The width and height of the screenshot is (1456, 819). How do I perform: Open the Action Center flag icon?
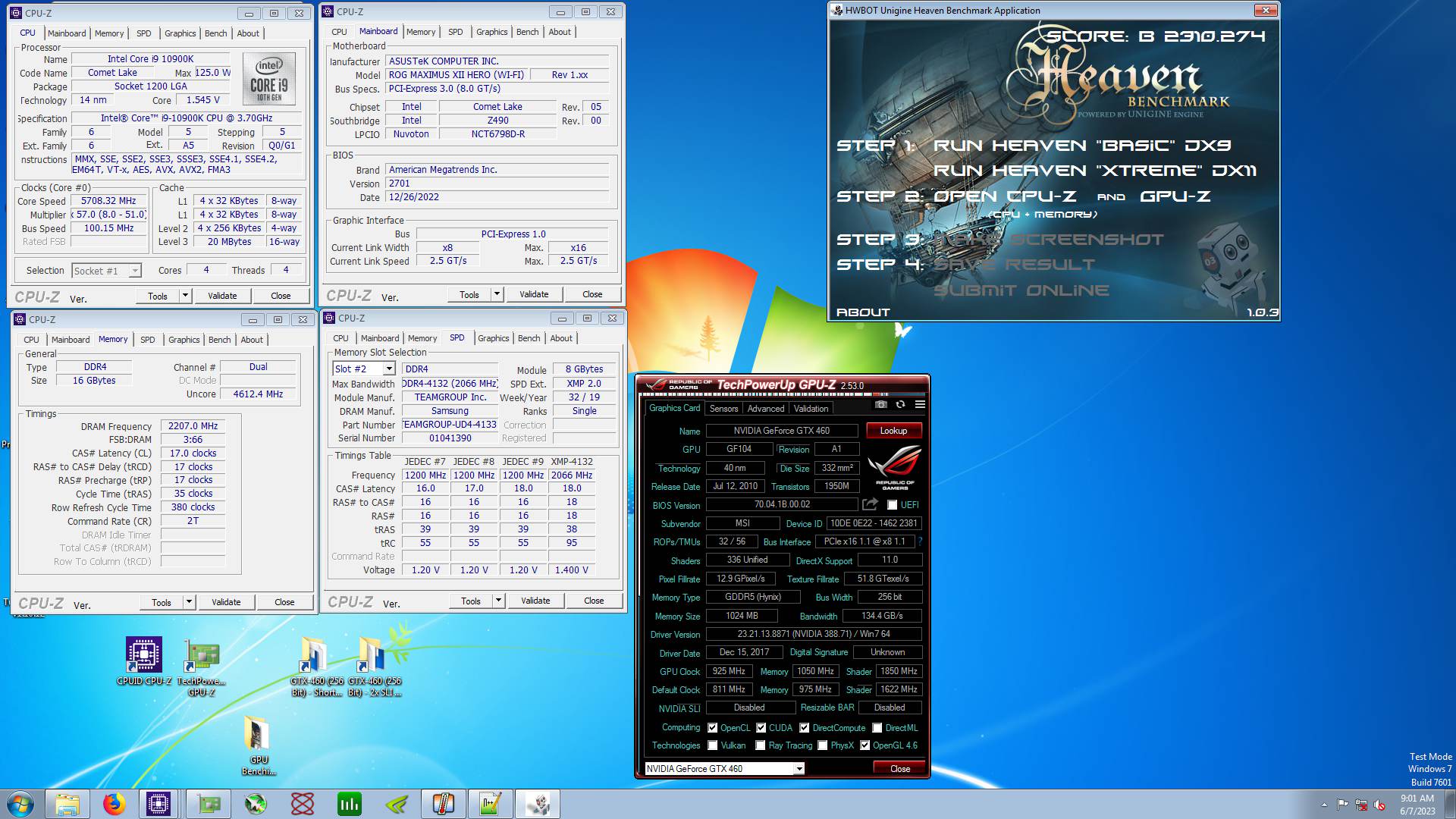[x=1343, y=805]
